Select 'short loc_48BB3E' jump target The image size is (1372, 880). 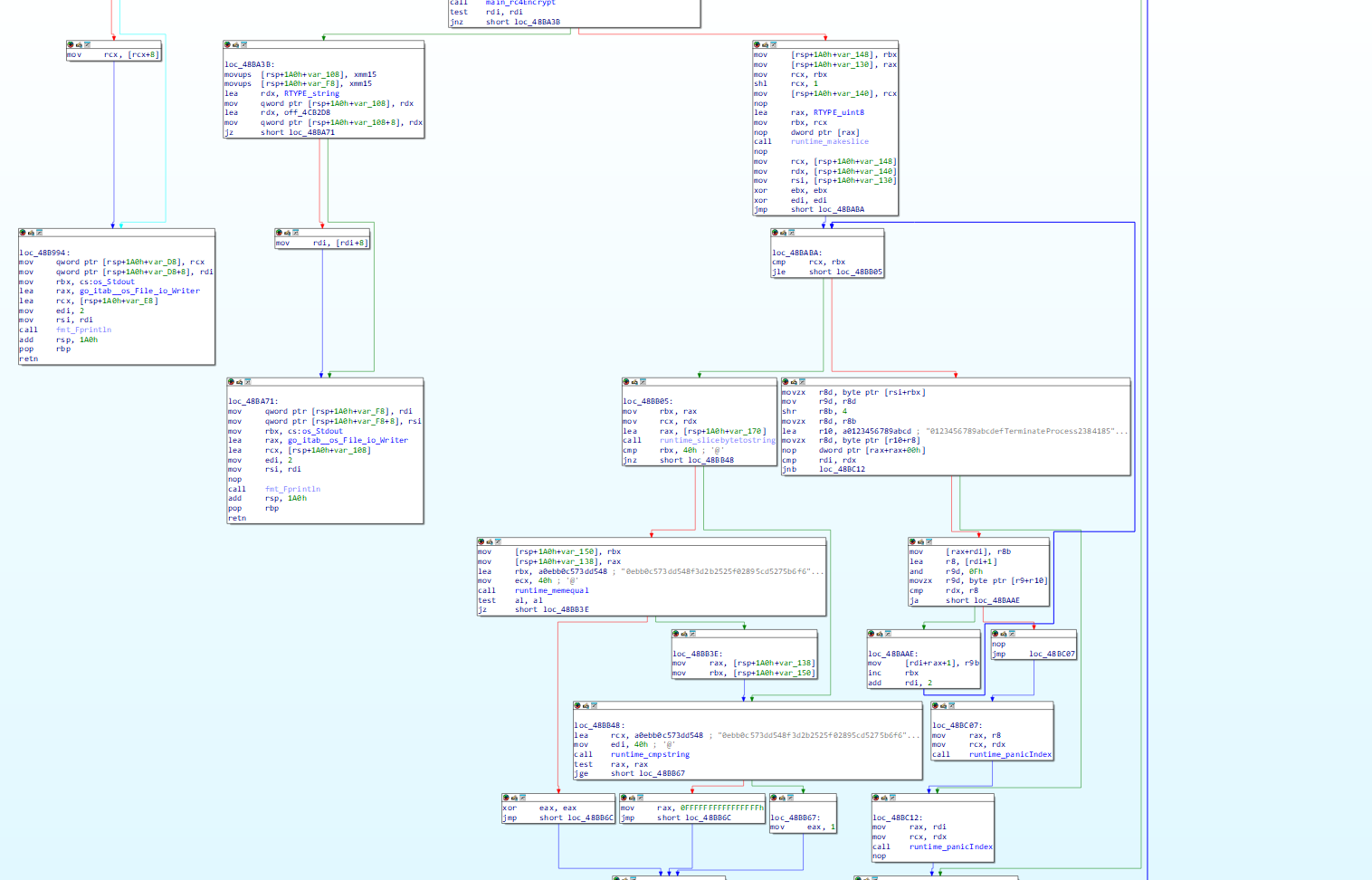552,609
